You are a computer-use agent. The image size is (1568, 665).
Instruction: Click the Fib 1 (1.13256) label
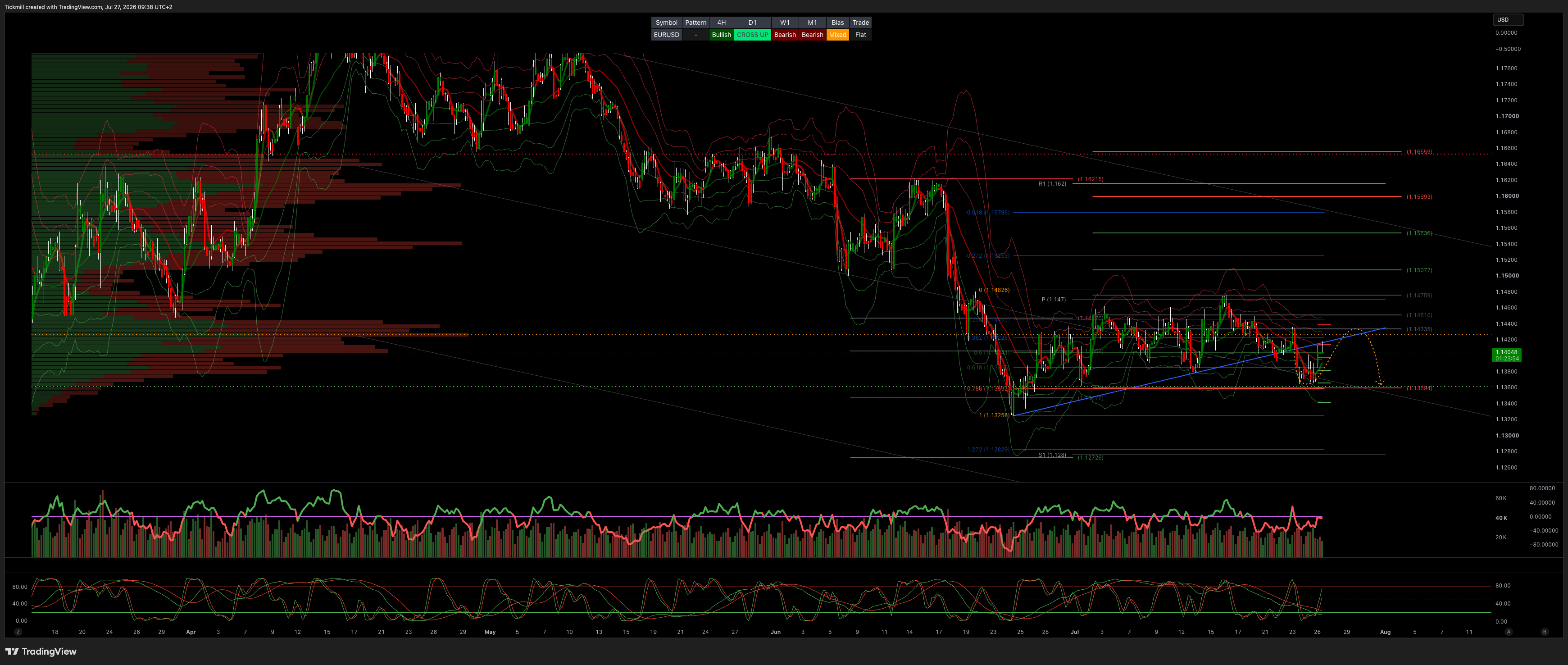pyautogui.click(x=994, y=415)
